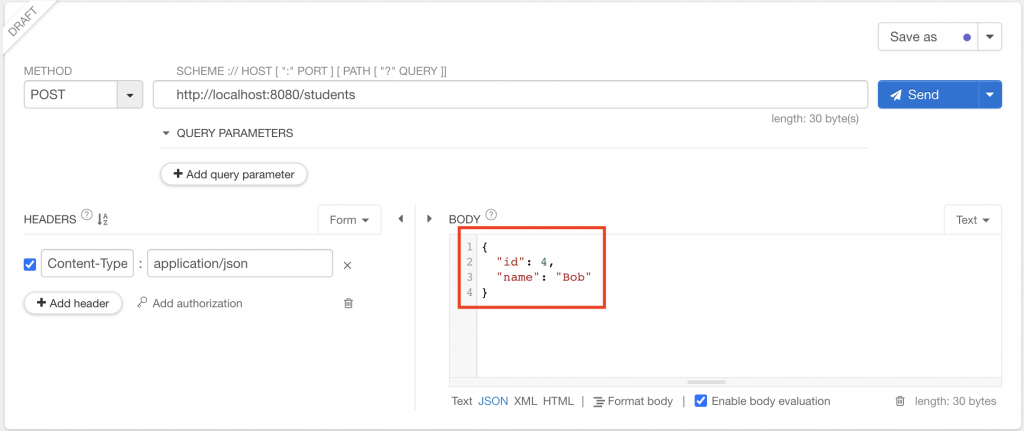Image resolution: width=1024 pixels, height=431 pixels.
Task: Click the request URL input field
Action: (510, 95)
